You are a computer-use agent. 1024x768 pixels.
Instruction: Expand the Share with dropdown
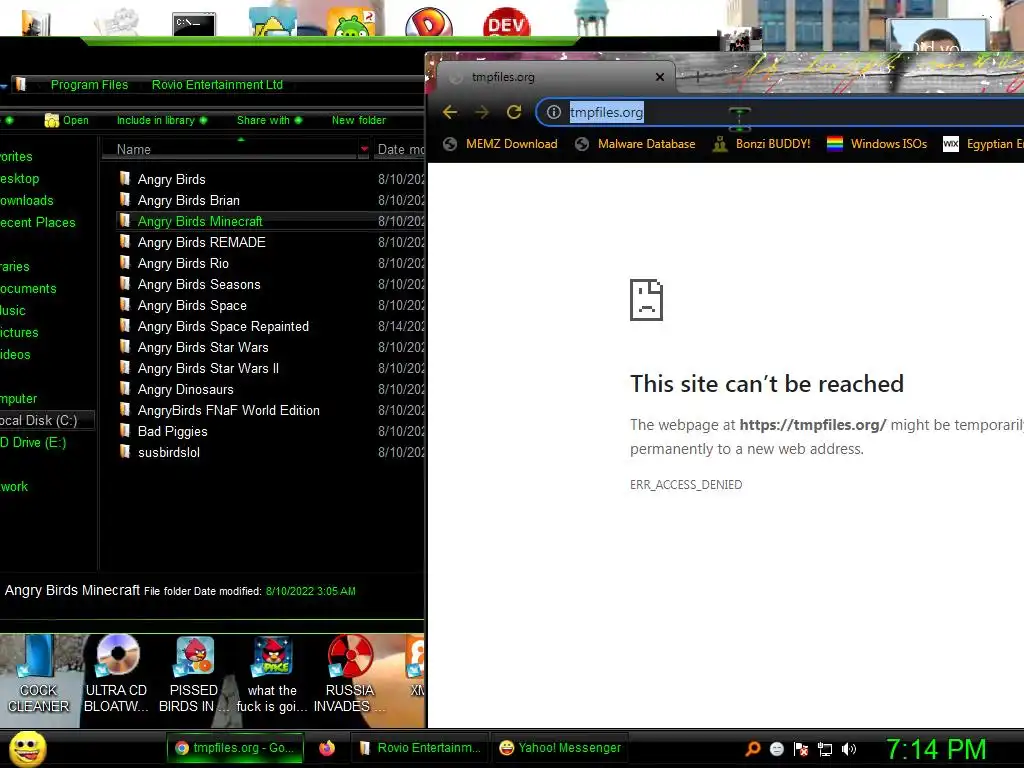pos(270,120)
